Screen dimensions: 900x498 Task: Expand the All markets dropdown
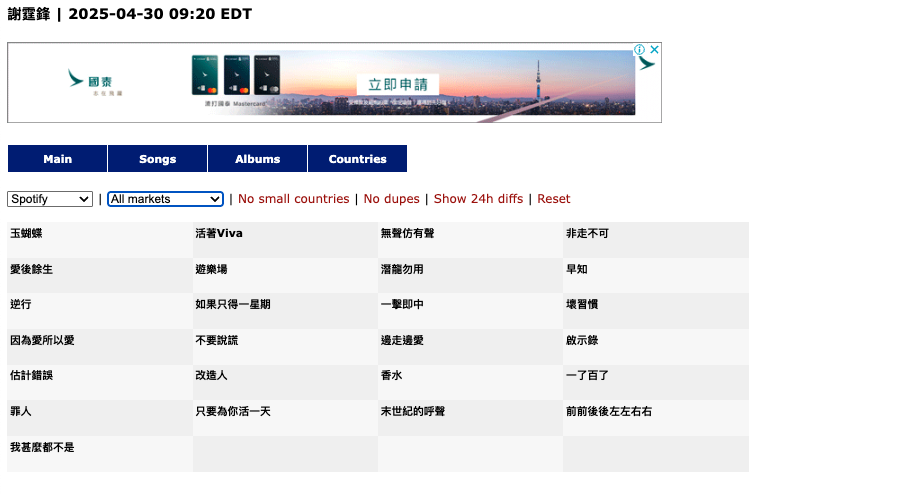[165, 199]
